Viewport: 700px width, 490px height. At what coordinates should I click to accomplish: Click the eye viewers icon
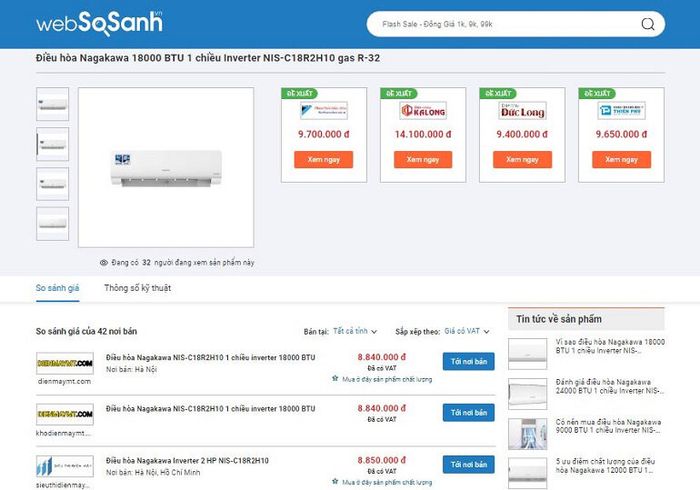104,262
